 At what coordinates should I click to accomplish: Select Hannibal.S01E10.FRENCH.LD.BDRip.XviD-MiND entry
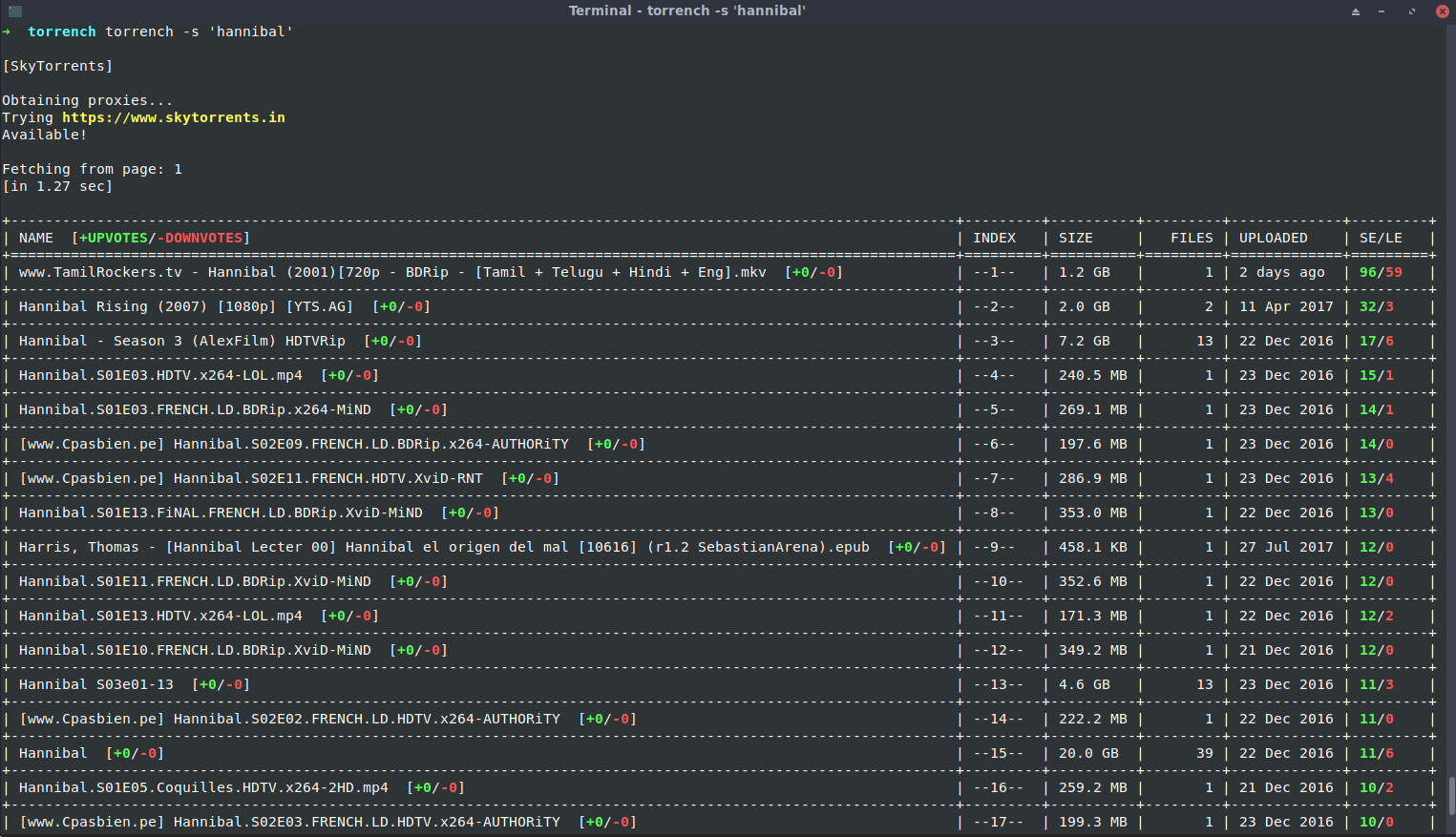[195, 650]
